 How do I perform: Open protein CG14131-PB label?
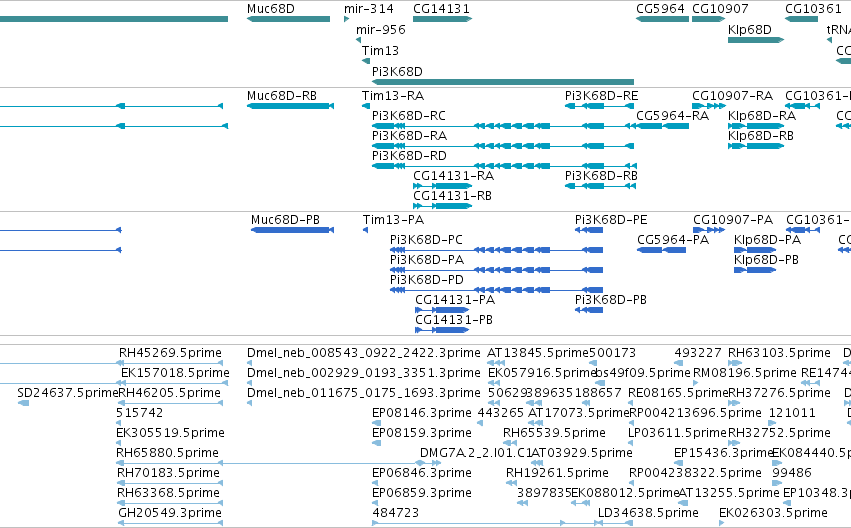point(454,321)
